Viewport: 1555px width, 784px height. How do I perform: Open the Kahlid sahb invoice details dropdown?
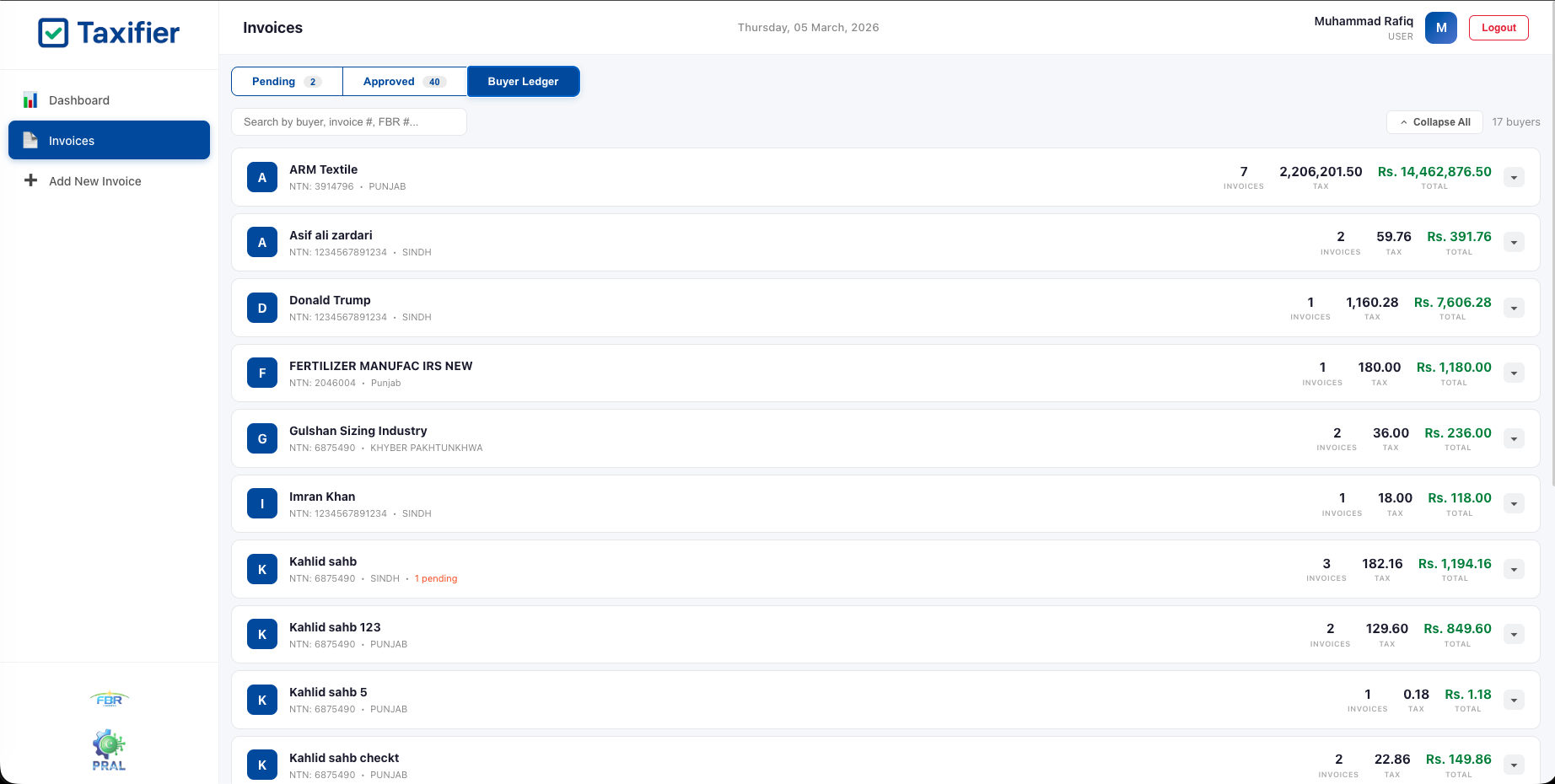(x=1514, y=569)
